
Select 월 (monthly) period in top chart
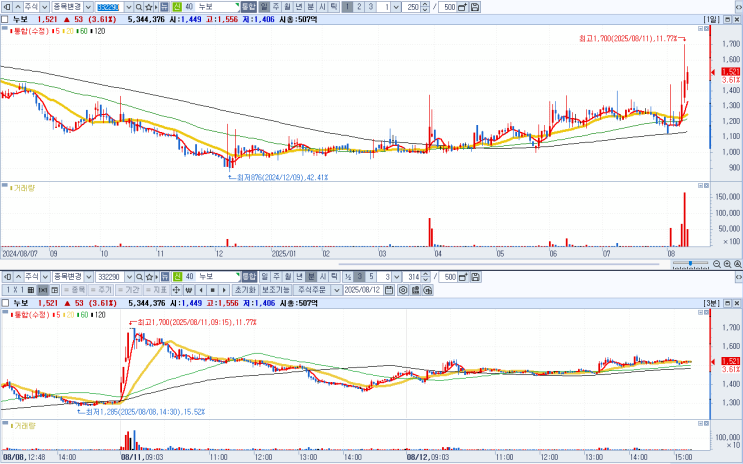[x=288, y=7]
